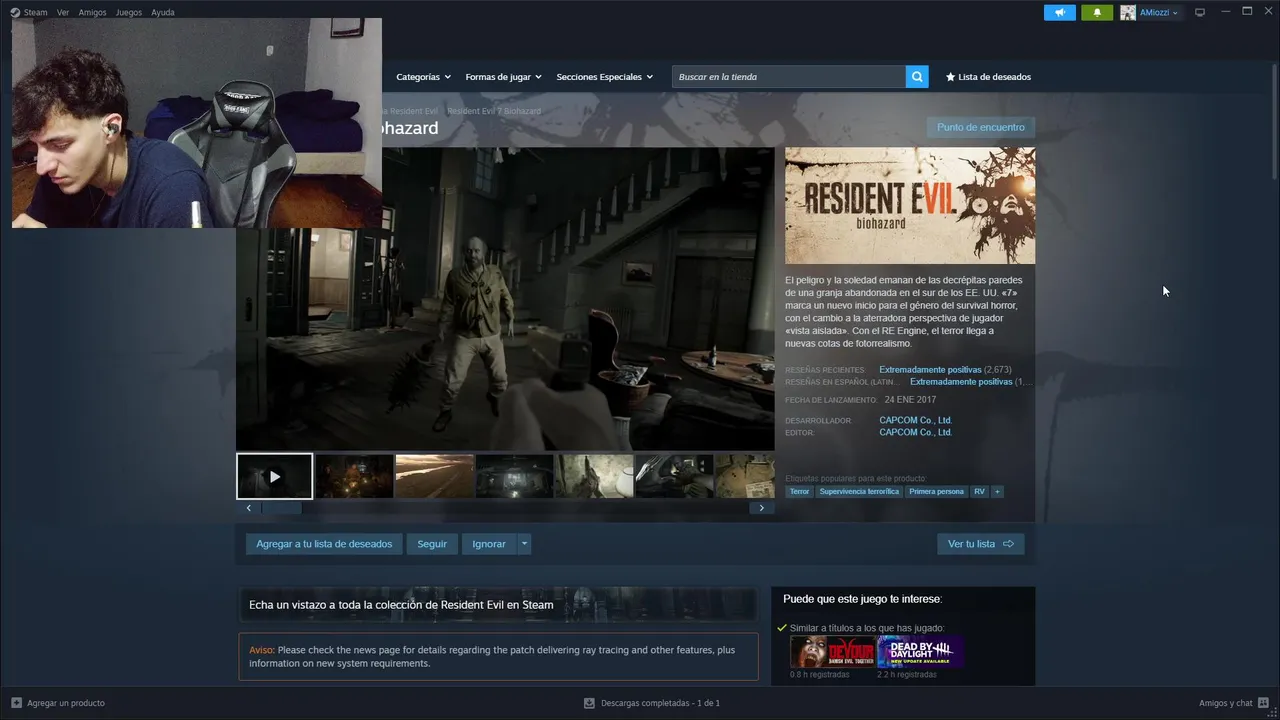Viewport: 1280px width, 720px height.
Task: Click the thumbnail strip left arrow
Action: click(249, 508)
